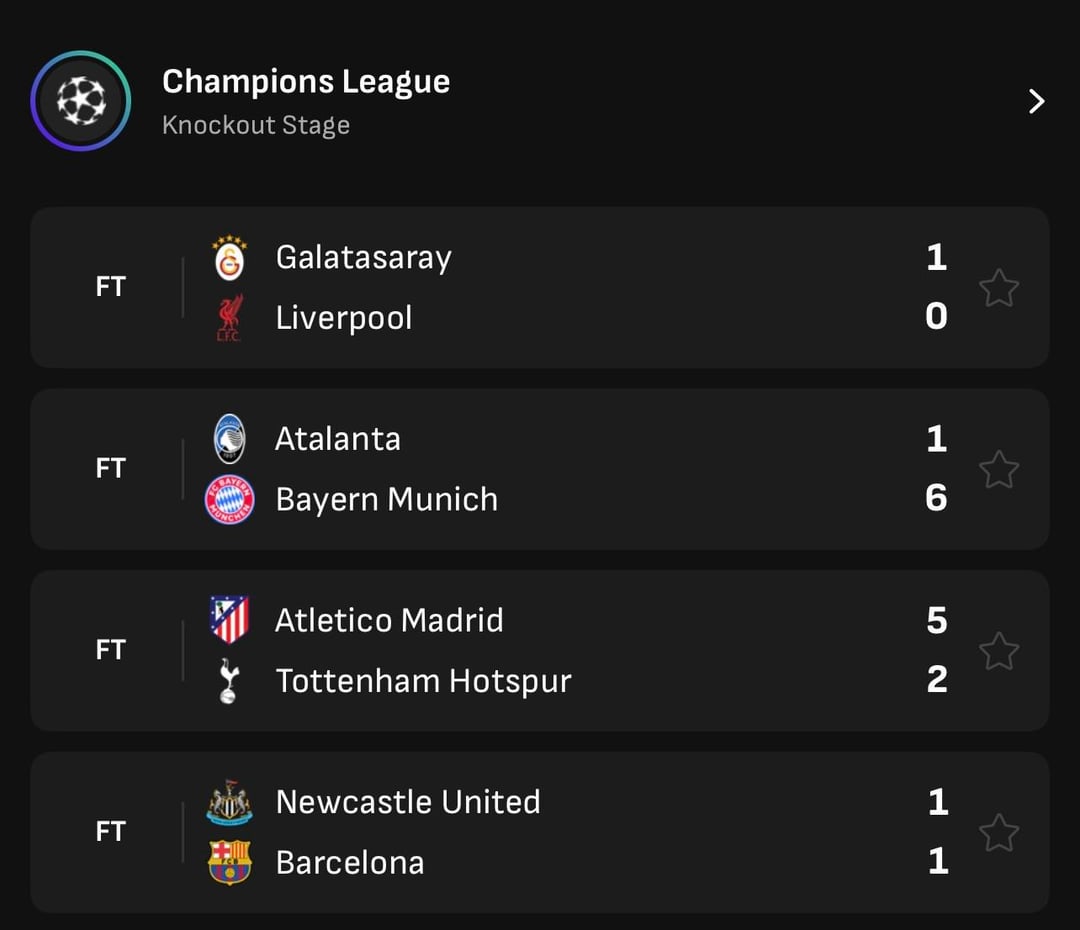Click the Newcastle United team crest
The height and width of the screenshot is (930, 1080).
point(229,802)
